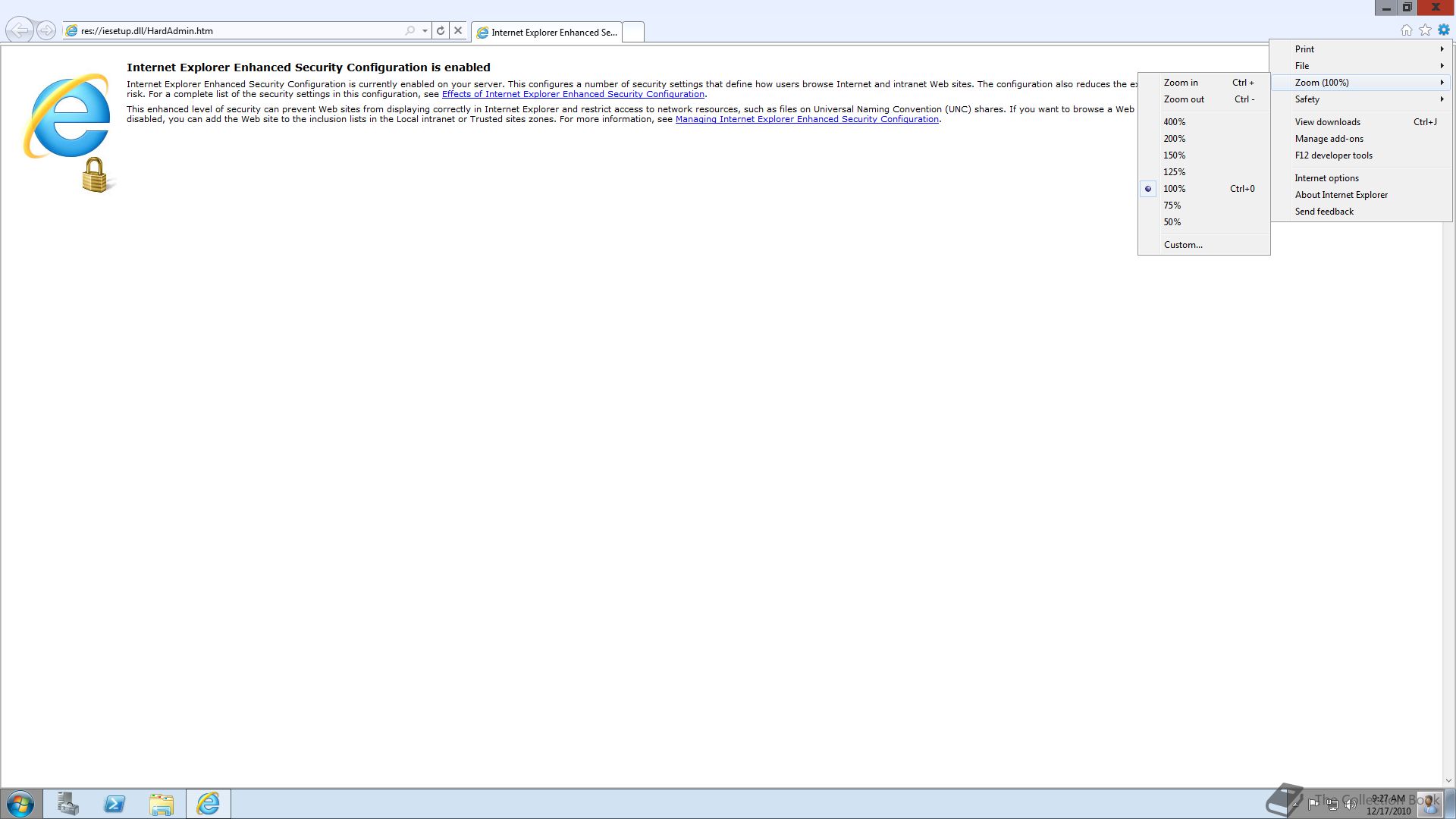Go back with the Back arrow button
The height and width of the screenshot is (819, 1456).
[20, 30]
